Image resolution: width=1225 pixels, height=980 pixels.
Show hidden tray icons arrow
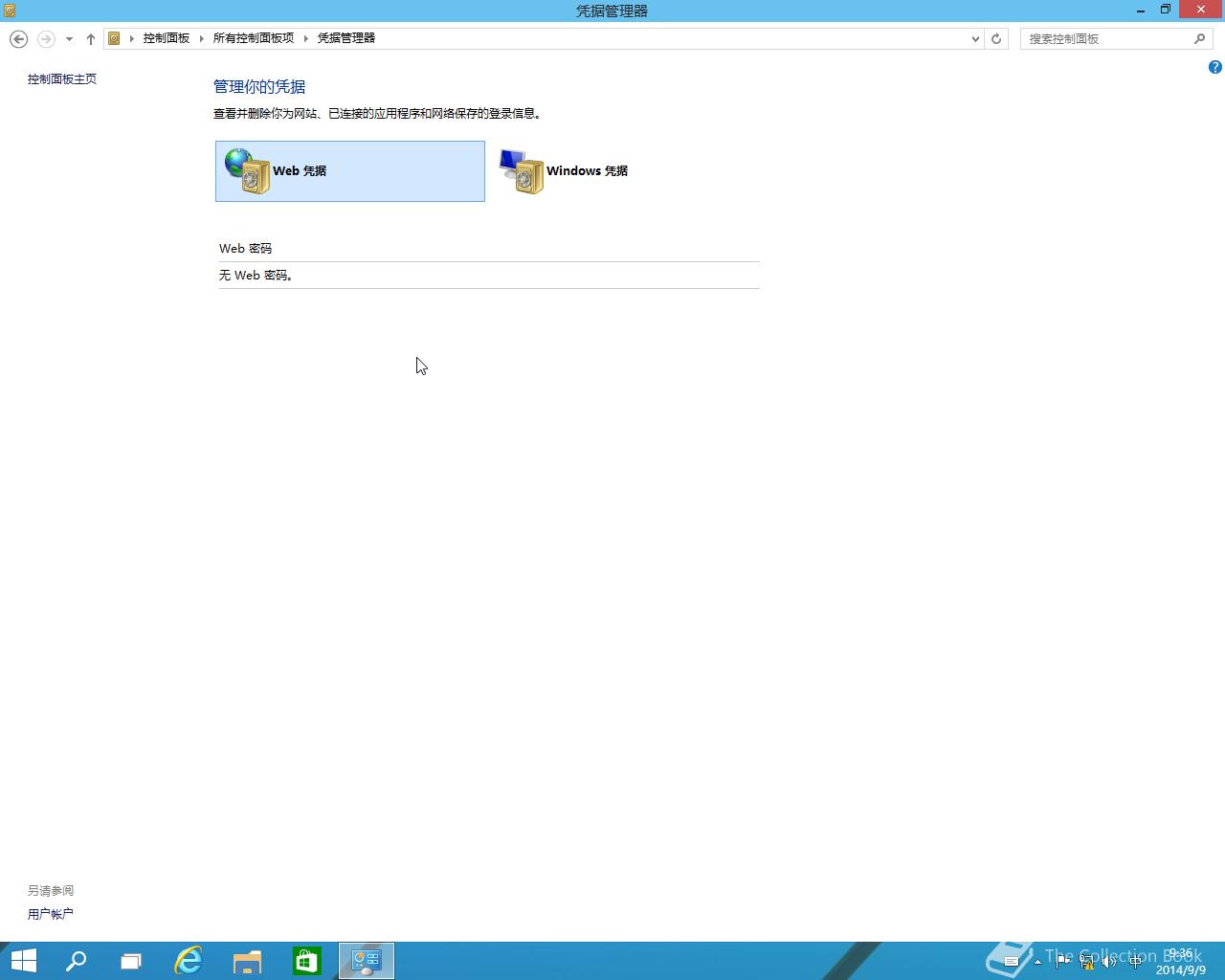1037,962
